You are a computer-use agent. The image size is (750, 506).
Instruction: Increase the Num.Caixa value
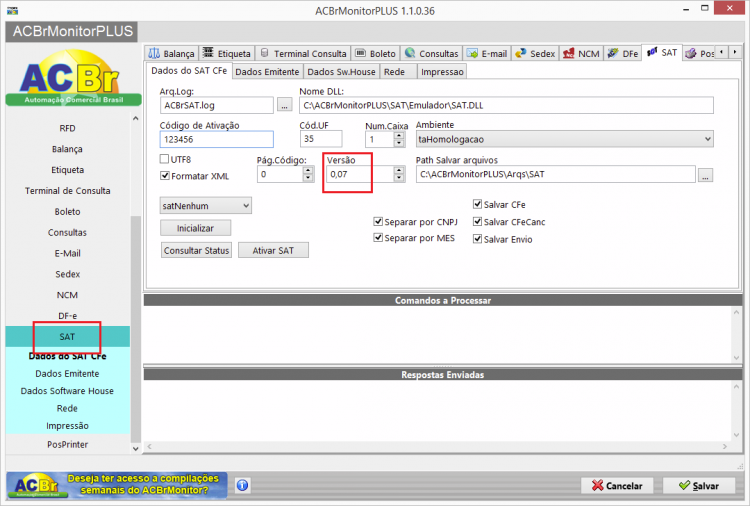tap(399, 135)
